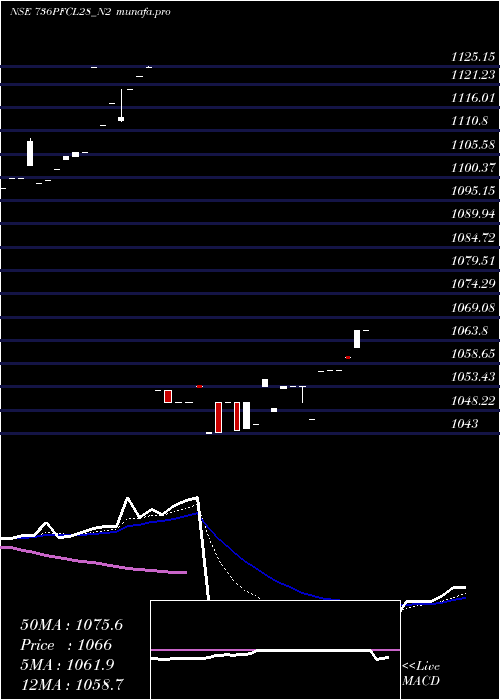Click the 1063.8 price level label

(470, 331)
